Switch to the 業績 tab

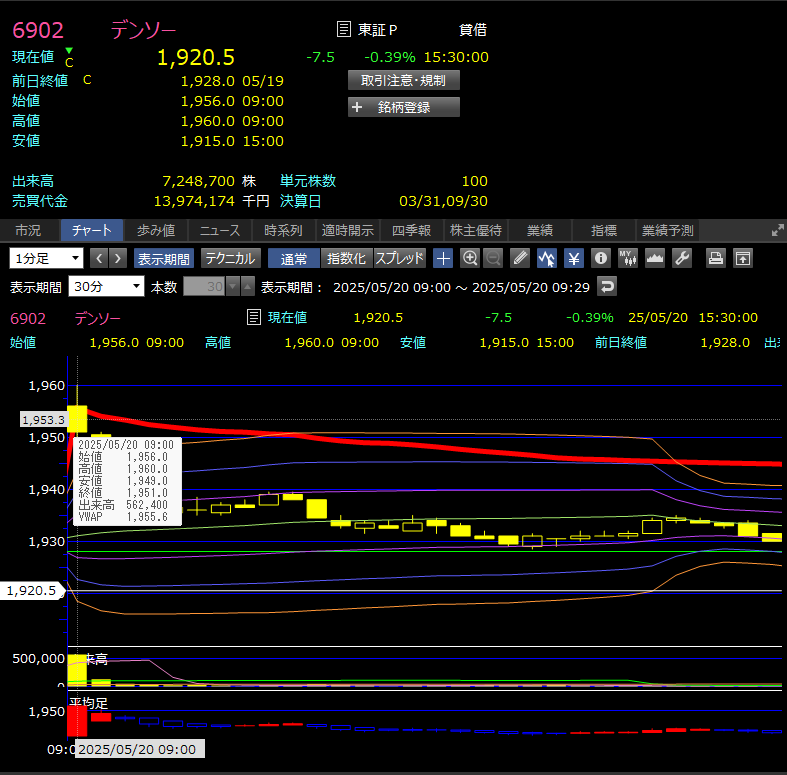(x=540, y=230)
